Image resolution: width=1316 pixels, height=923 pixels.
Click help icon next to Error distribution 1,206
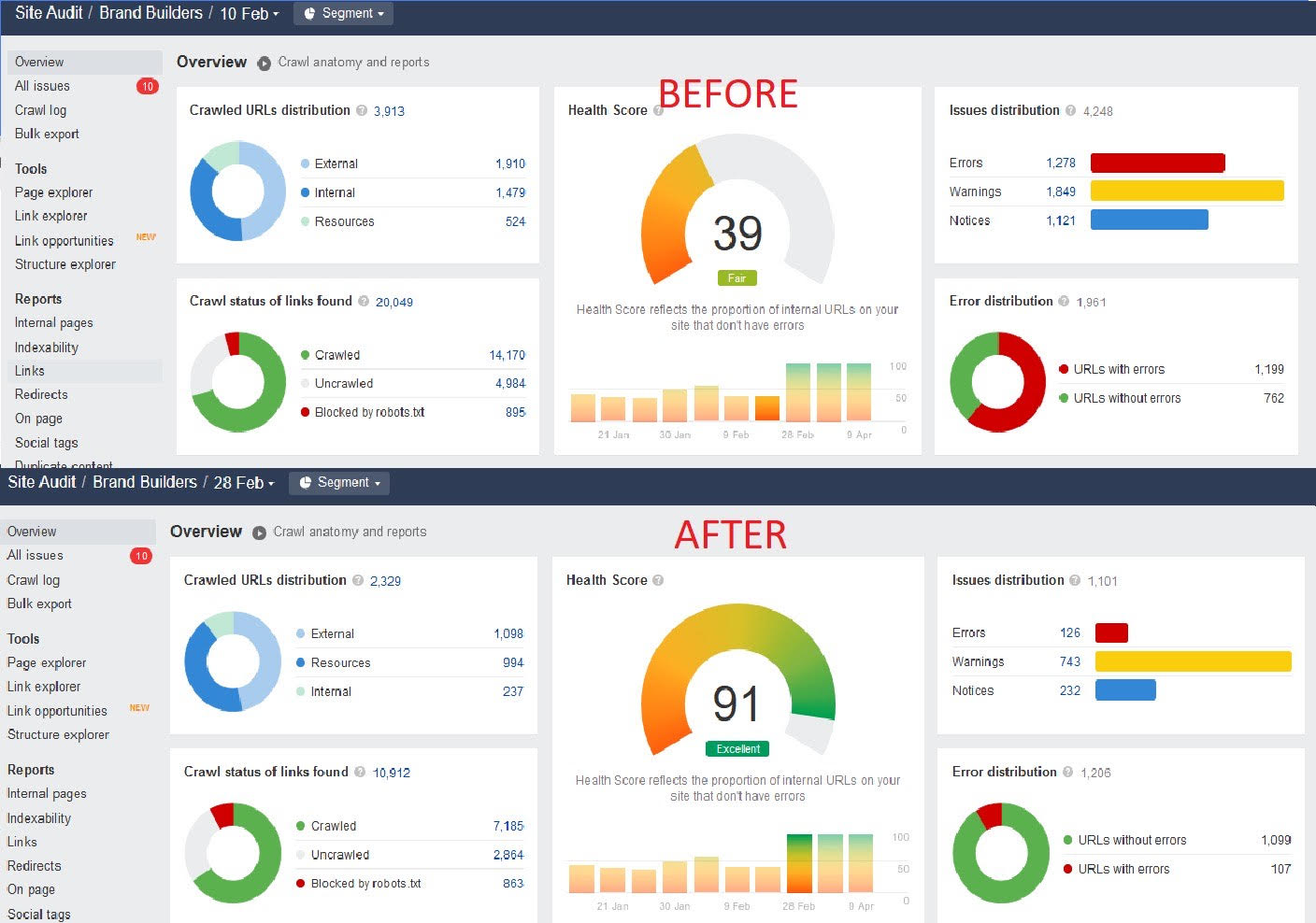point(1067,772)
